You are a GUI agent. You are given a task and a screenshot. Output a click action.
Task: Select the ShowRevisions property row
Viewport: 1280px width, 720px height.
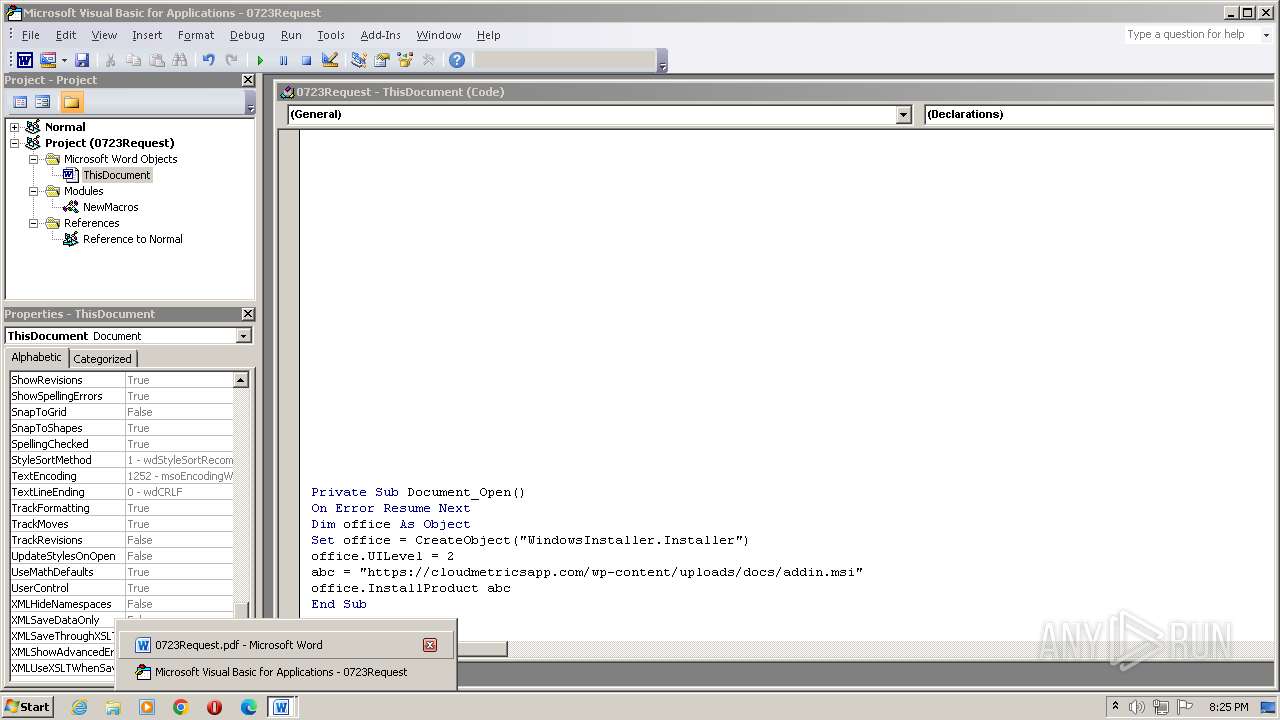[122, 380]
